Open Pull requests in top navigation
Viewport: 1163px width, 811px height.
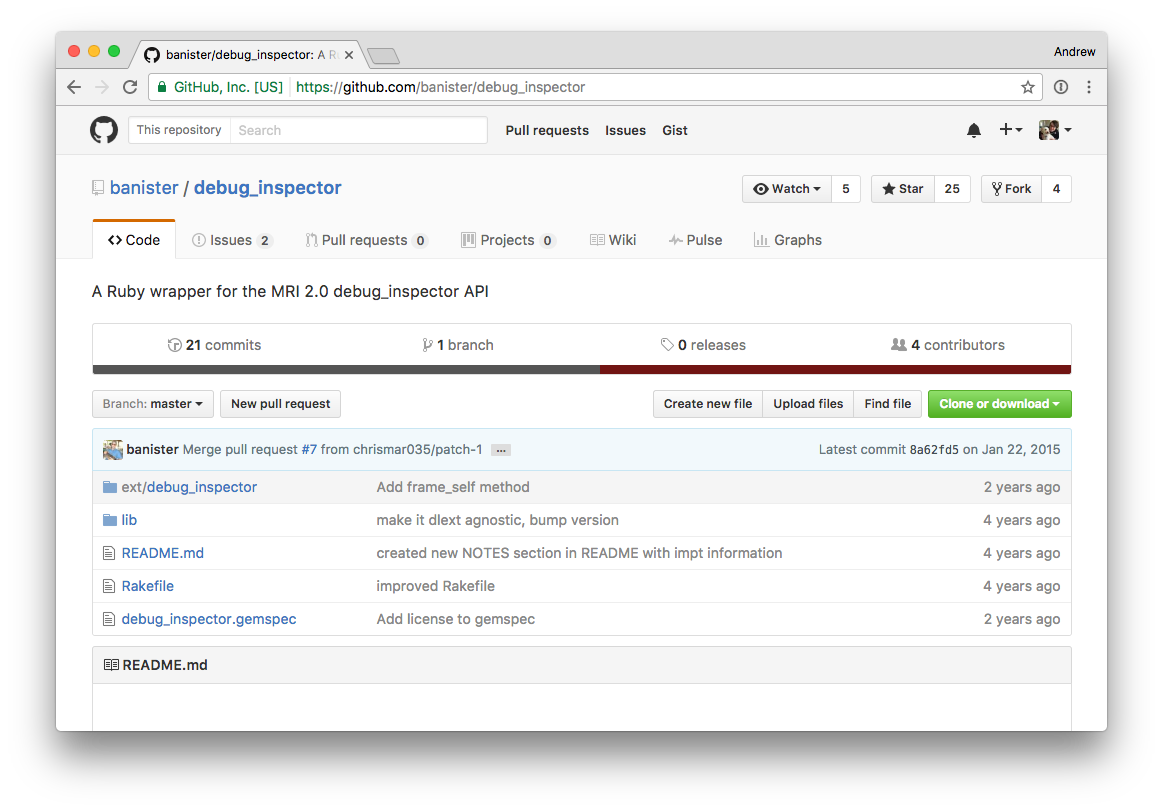pos(547,131)
